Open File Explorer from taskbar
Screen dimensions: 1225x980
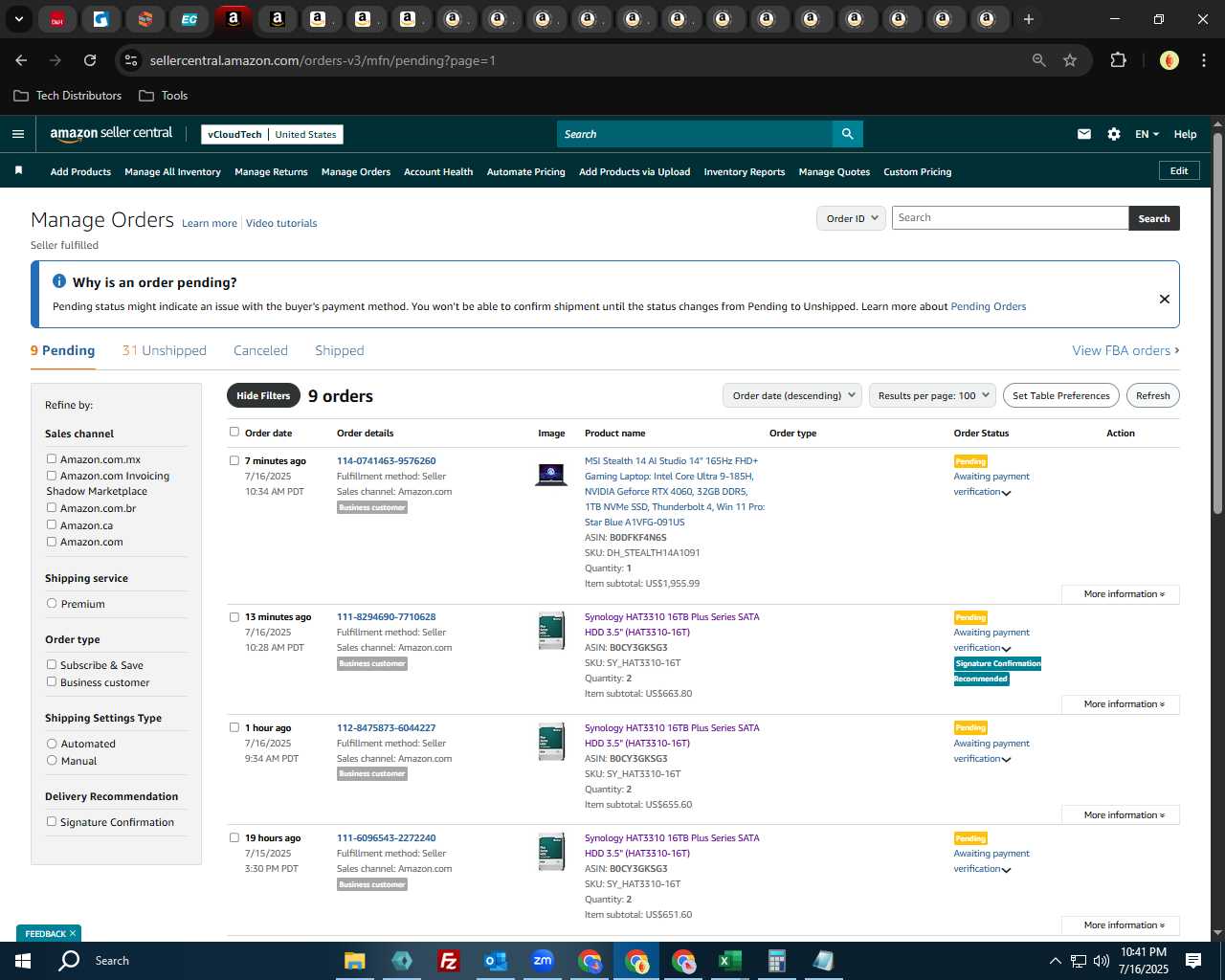click(355, 961)
